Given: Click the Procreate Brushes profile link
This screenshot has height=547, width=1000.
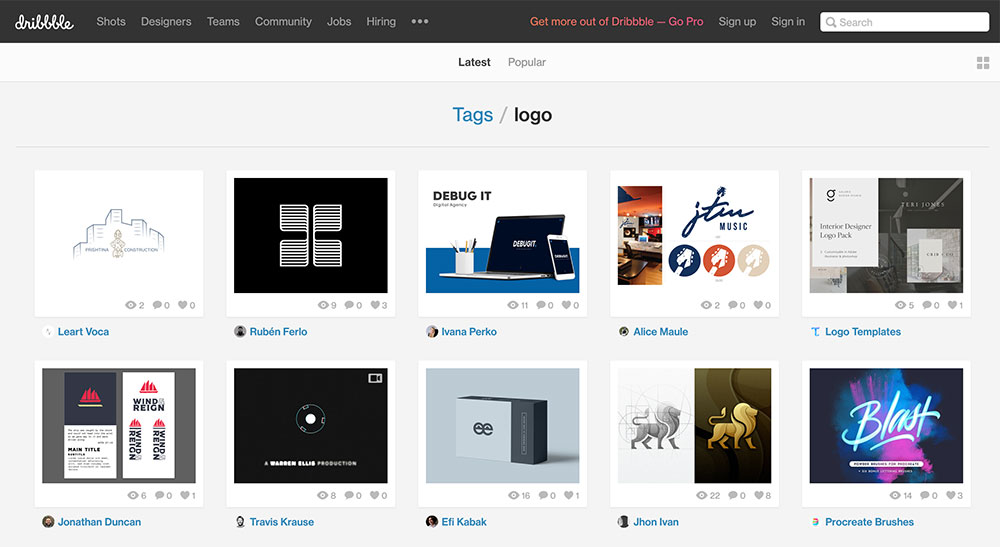Looking at the screenshot, I should pyautogui.click(x=869, y=521).
